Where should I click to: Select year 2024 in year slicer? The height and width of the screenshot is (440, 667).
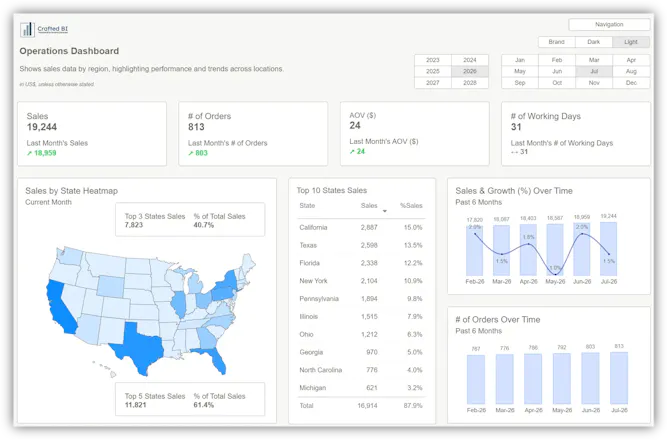coord(470,60)
